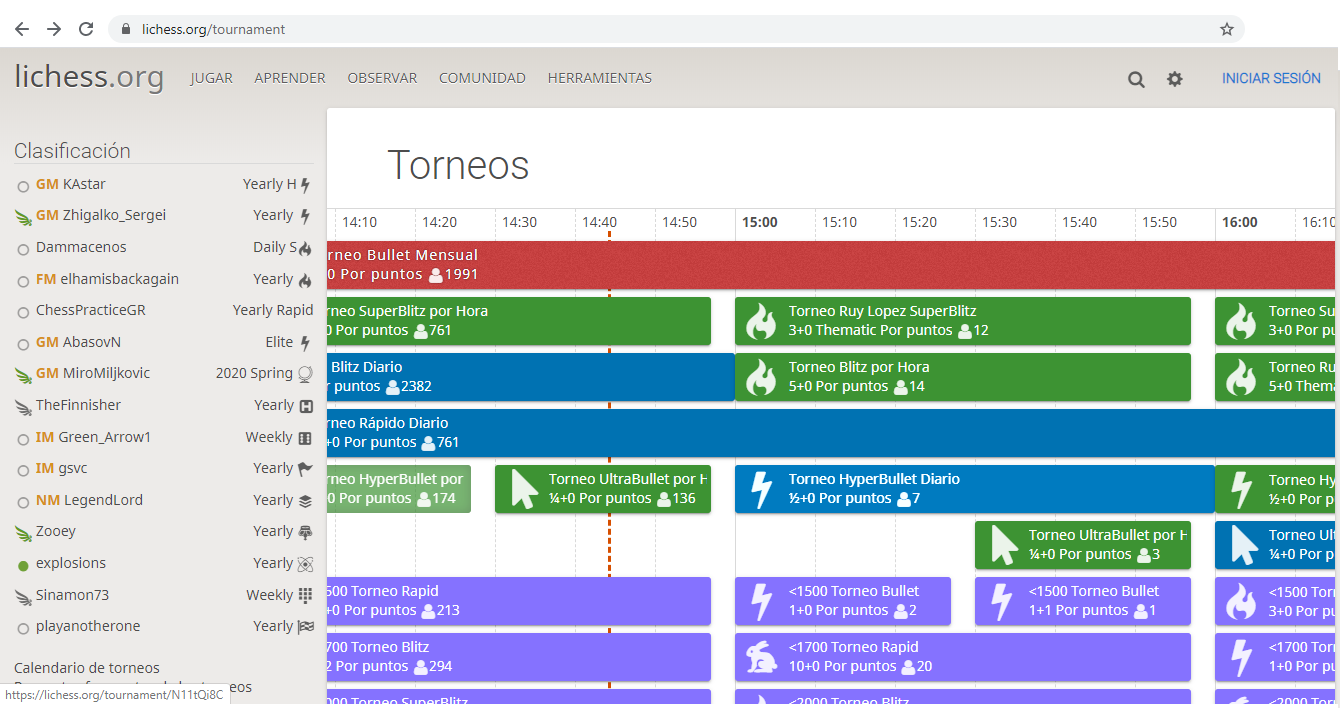This screenshot has width=1340, height=708.
Task: Open Calendario de torneos link
Action: (x=87, y=668)
